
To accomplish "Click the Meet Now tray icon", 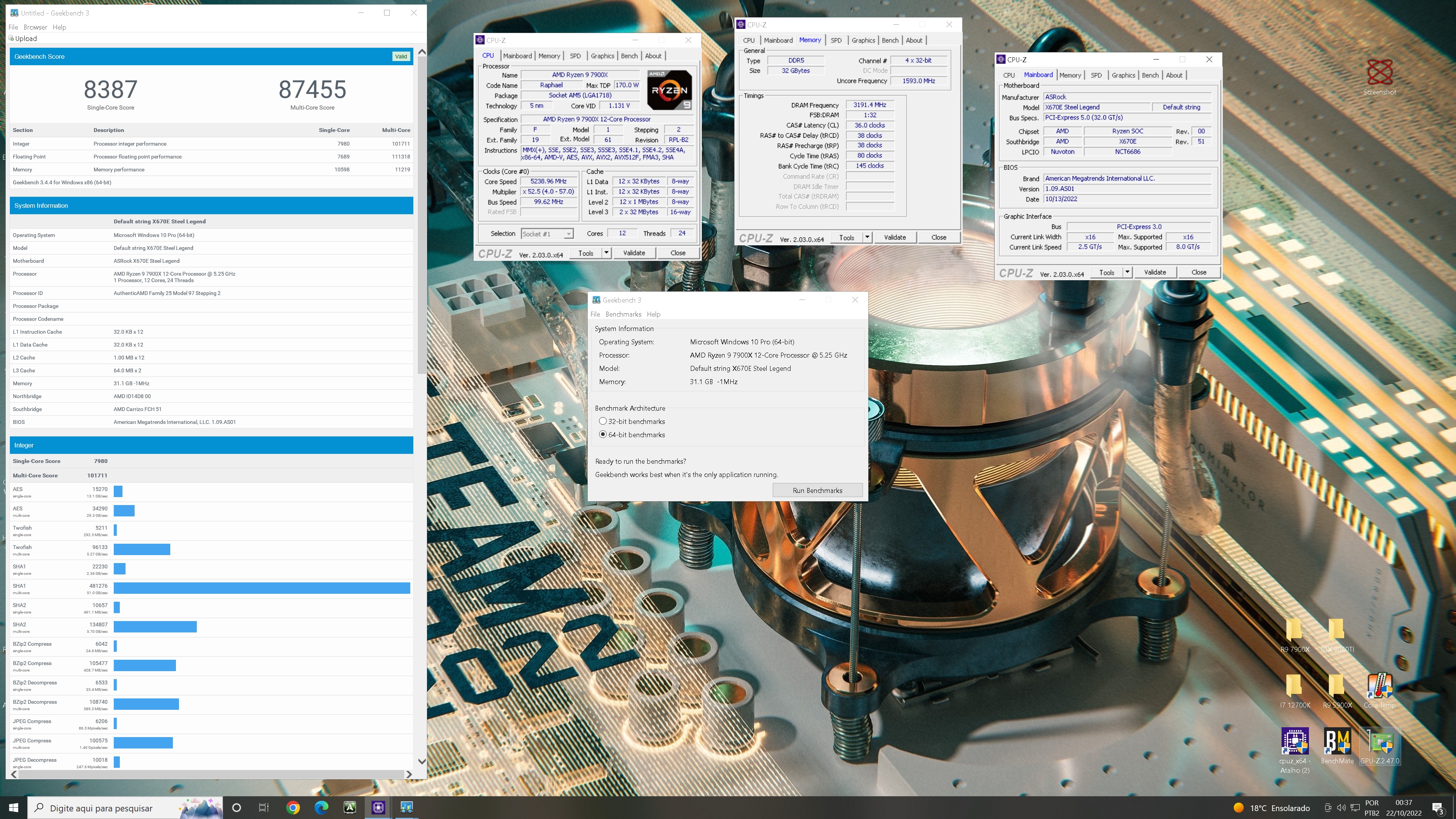I will [1328, 808].
